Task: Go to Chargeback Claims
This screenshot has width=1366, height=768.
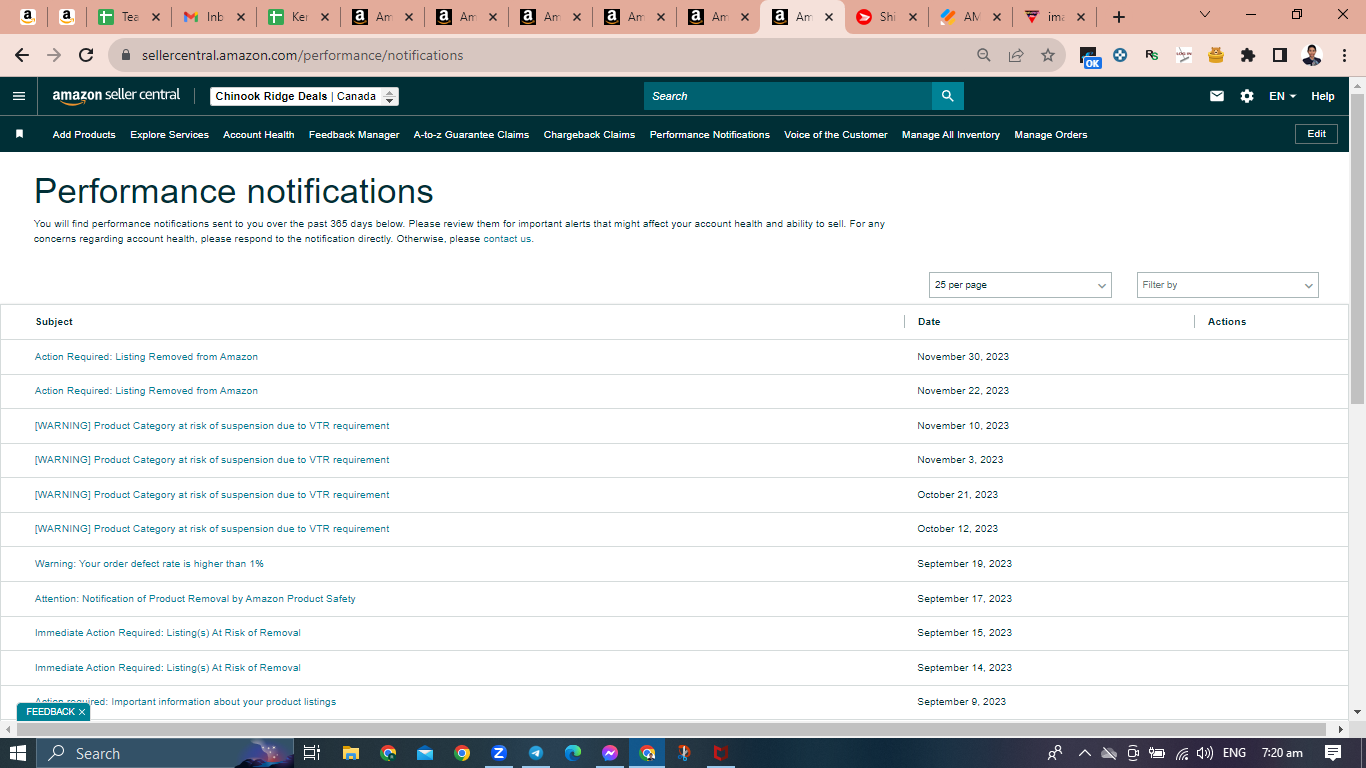Action: click(589, 134)
